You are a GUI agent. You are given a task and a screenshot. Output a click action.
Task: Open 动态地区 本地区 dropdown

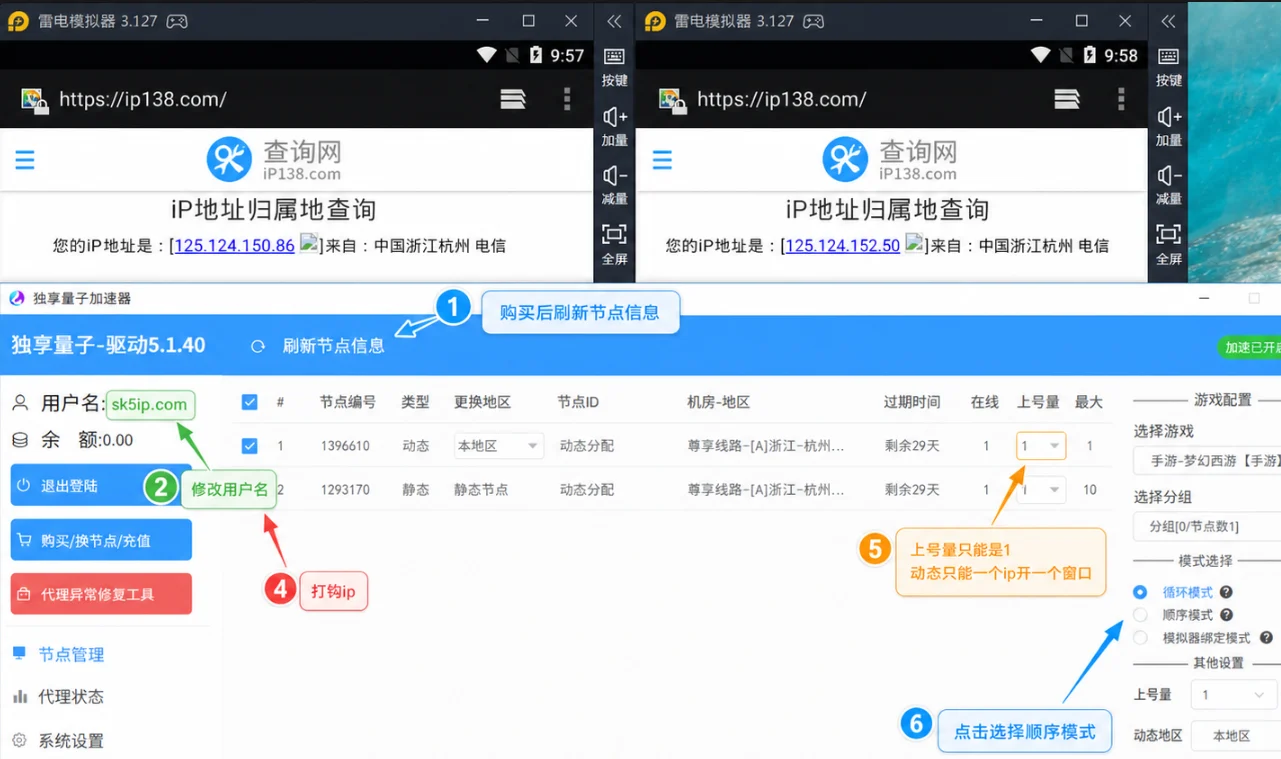click(1235, 735)
